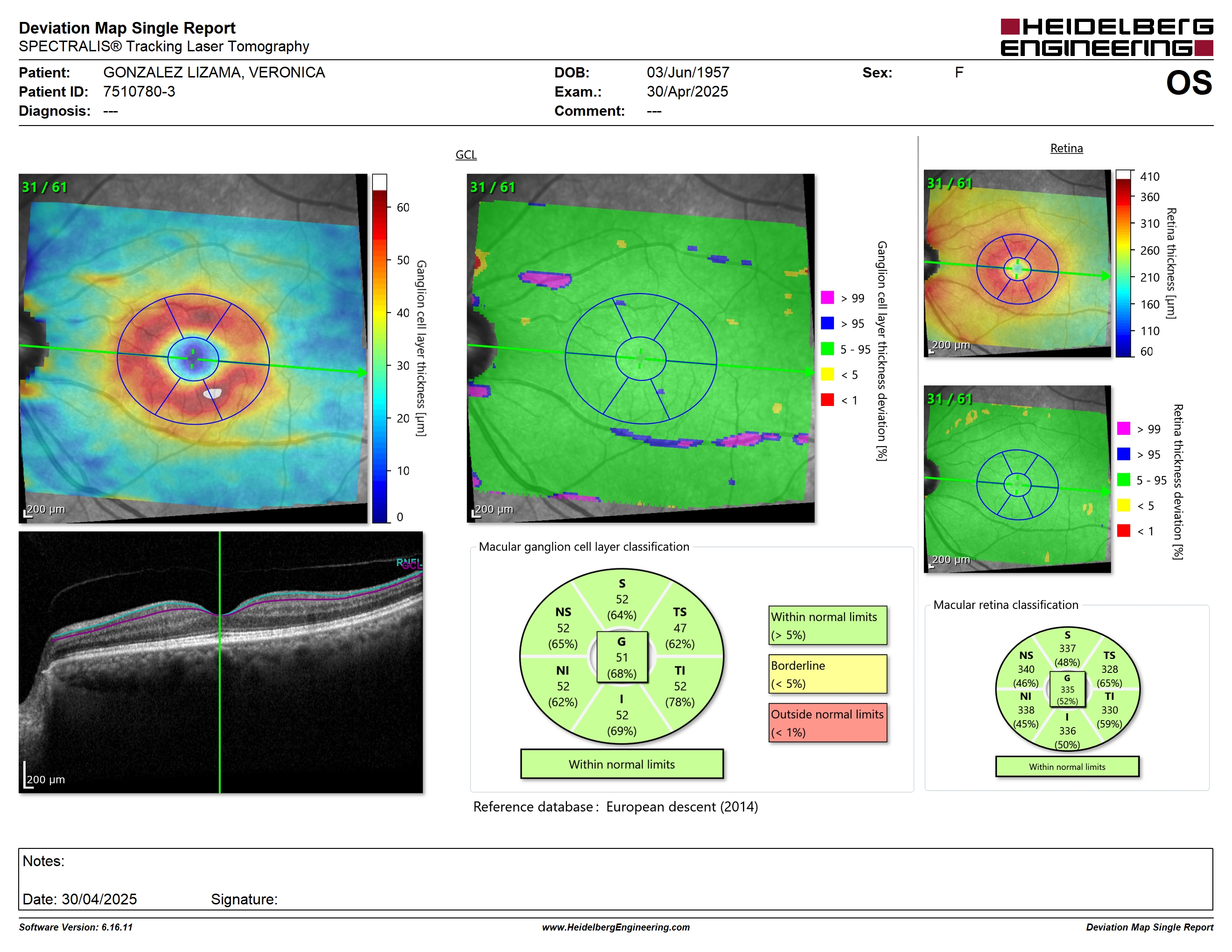Click the retina sector TS value 328 (65%)
Image resolution: width=1232 pixels, height=952 pixels.
(1109, 676)
